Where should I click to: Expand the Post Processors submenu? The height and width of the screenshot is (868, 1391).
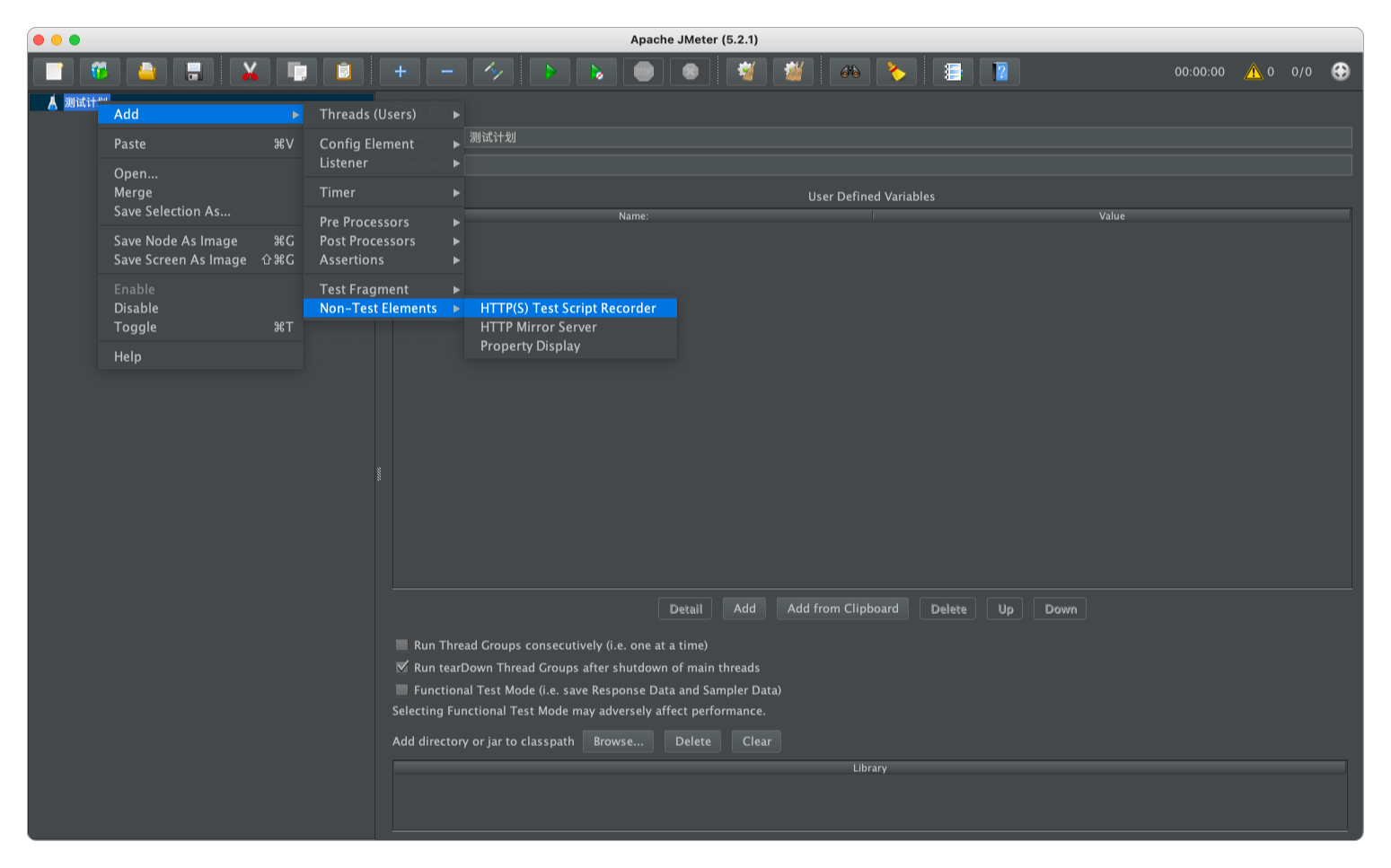coord(384,241)
